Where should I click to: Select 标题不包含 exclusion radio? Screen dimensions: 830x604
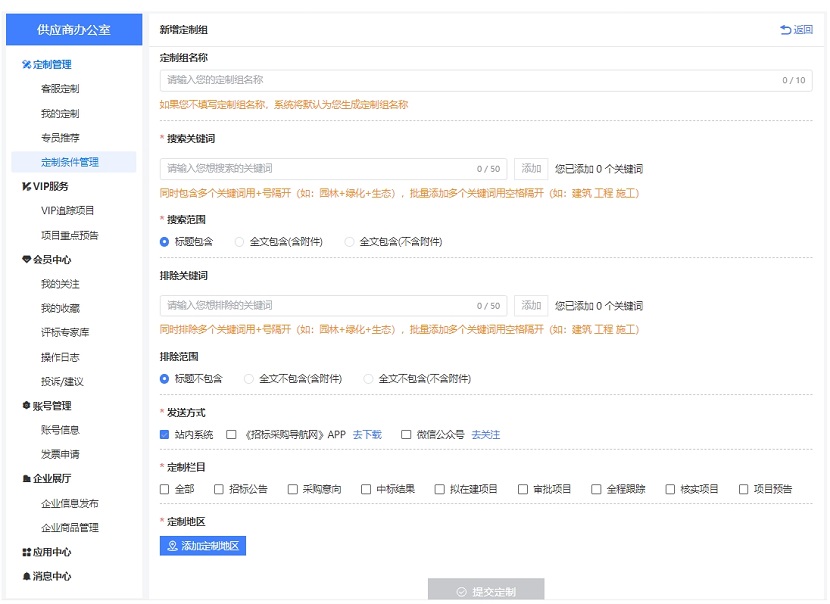point(164,379)
